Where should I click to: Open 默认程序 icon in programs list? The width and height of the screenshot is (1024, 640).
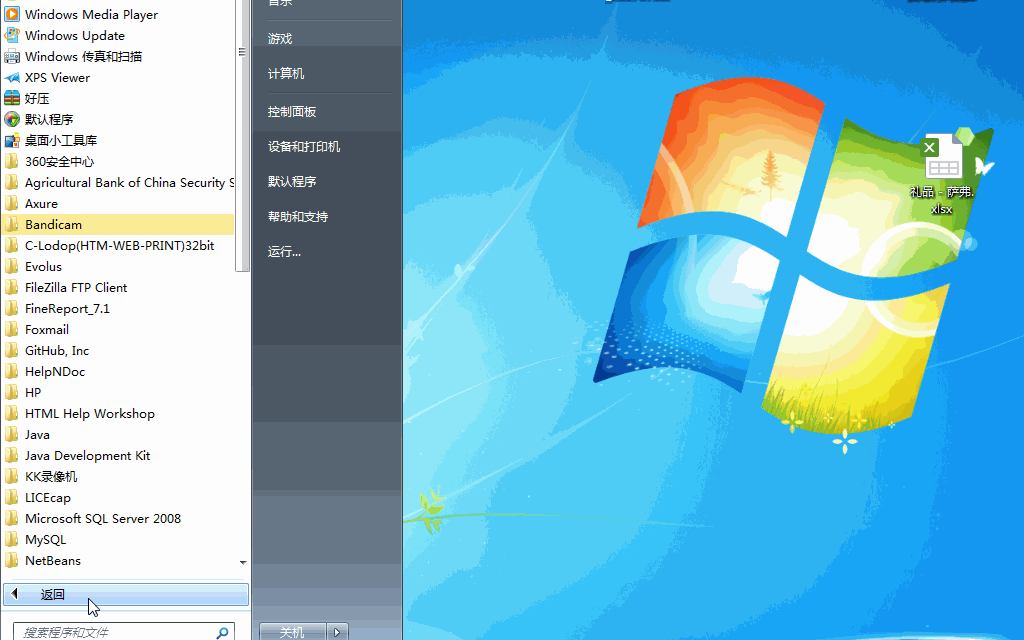coord(12,119)
